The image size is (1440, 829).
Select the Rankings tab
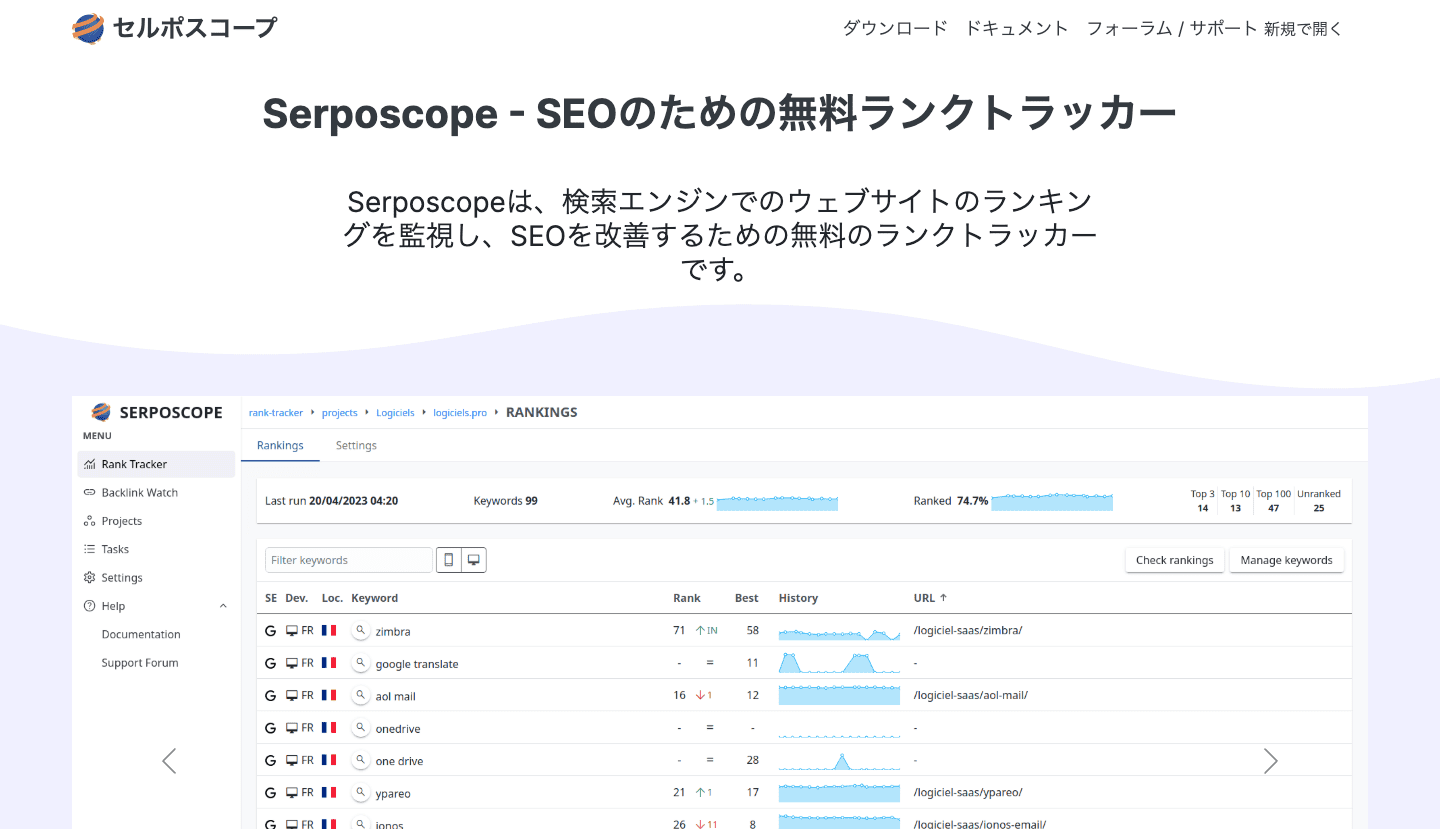[x=280, y=444]
